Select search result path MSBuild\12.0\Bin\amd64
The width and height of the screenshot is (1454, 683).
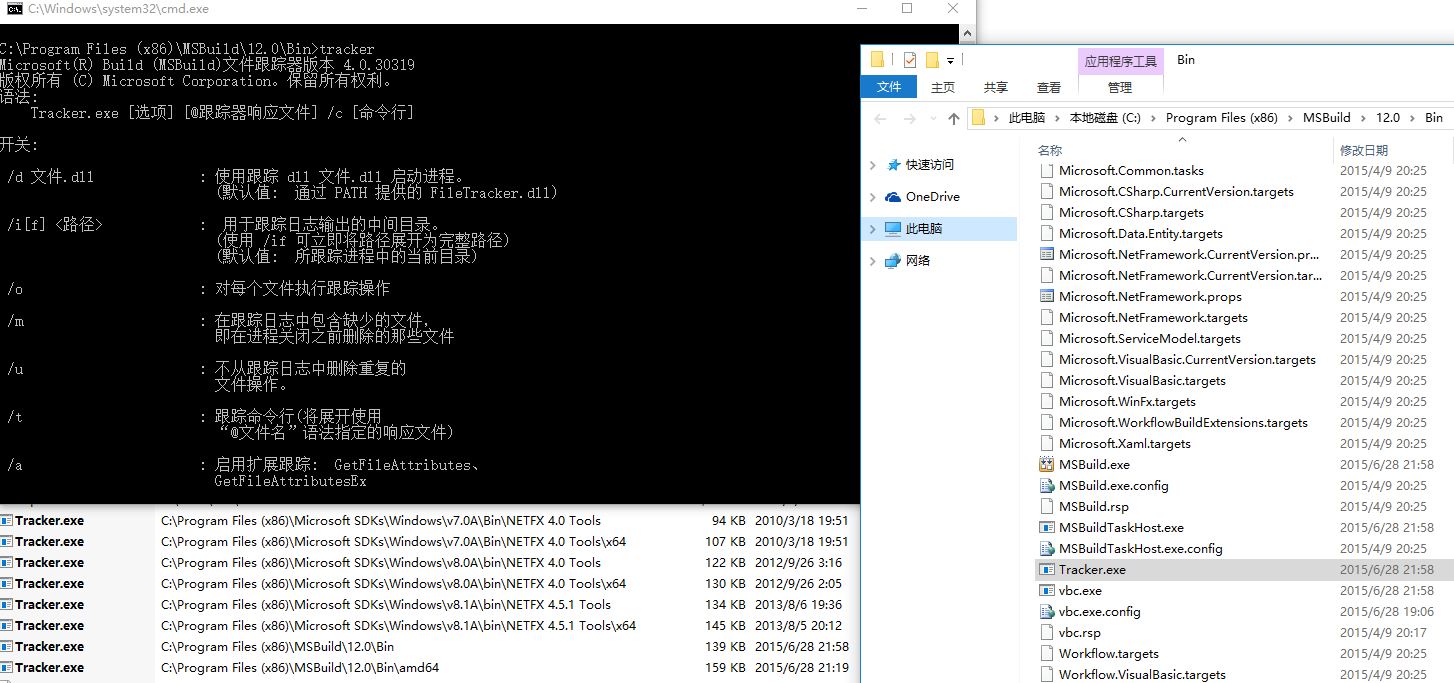tap(300, 668)
